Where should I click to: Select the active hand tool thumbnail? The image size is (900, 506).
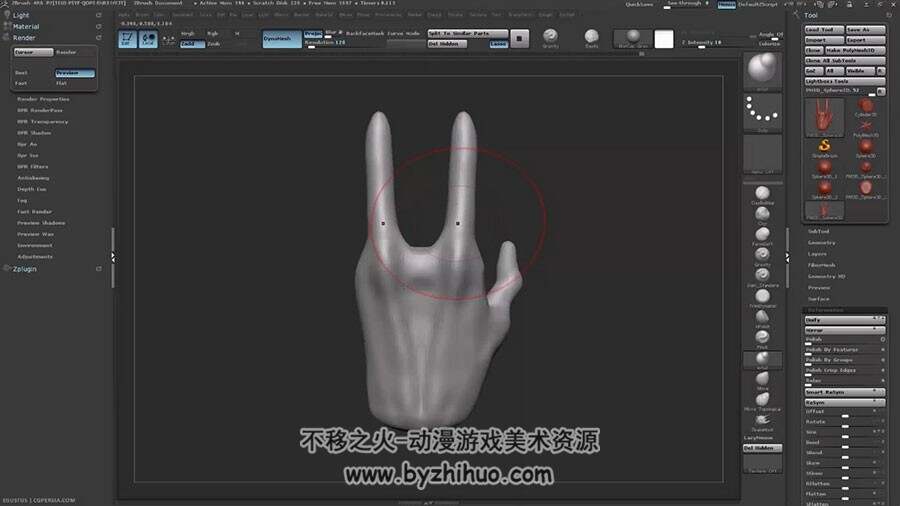tap(824, 118)
